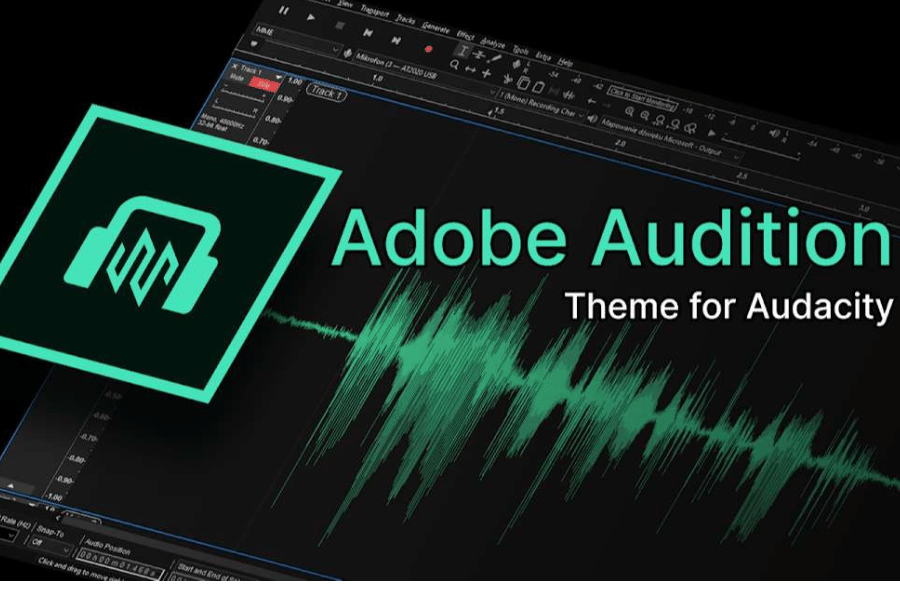Hit the red Record button
Image resolution: width=900 pixels, height=600 pixels.
pyautogui.click(x=428, y=47)
